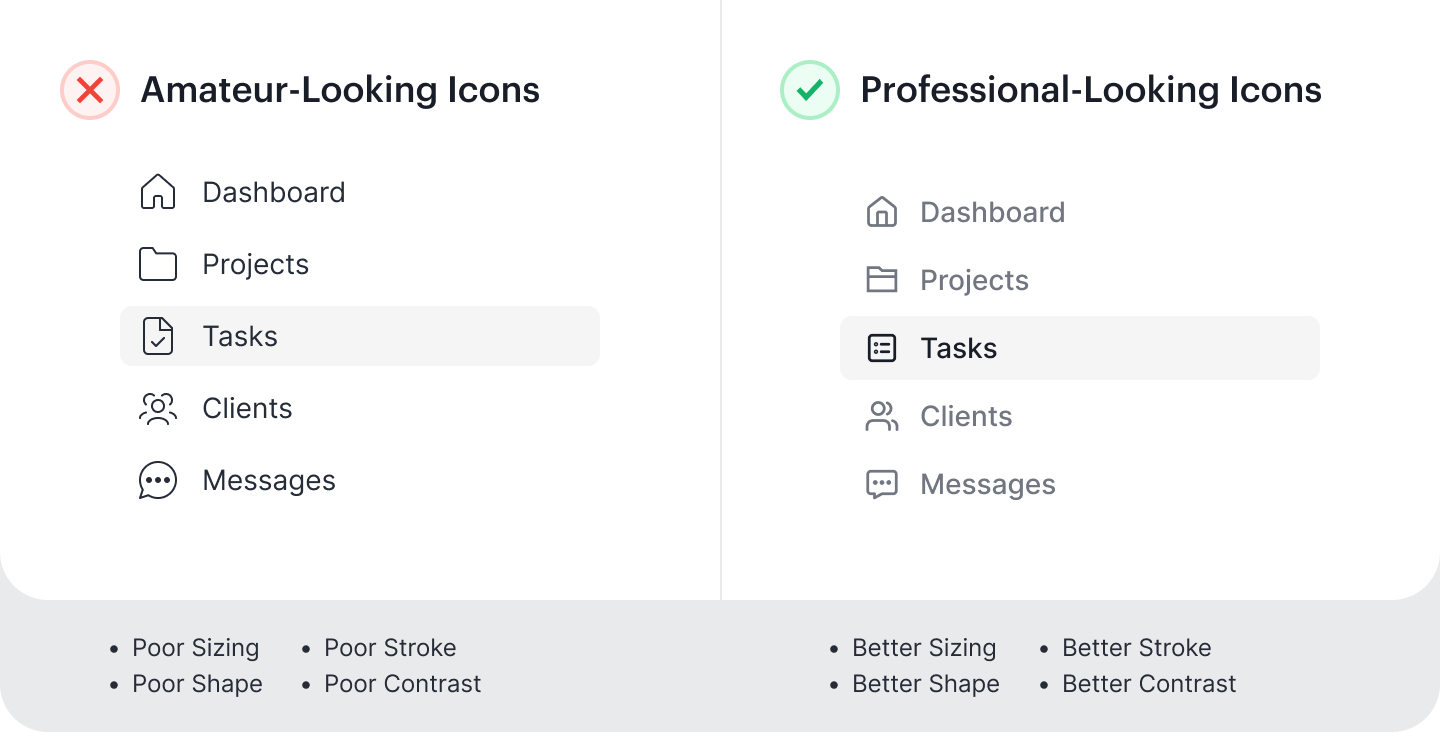Click the "Amateur-Looking Icons" heading
The image size is (1440, 732).
point(340,91)
